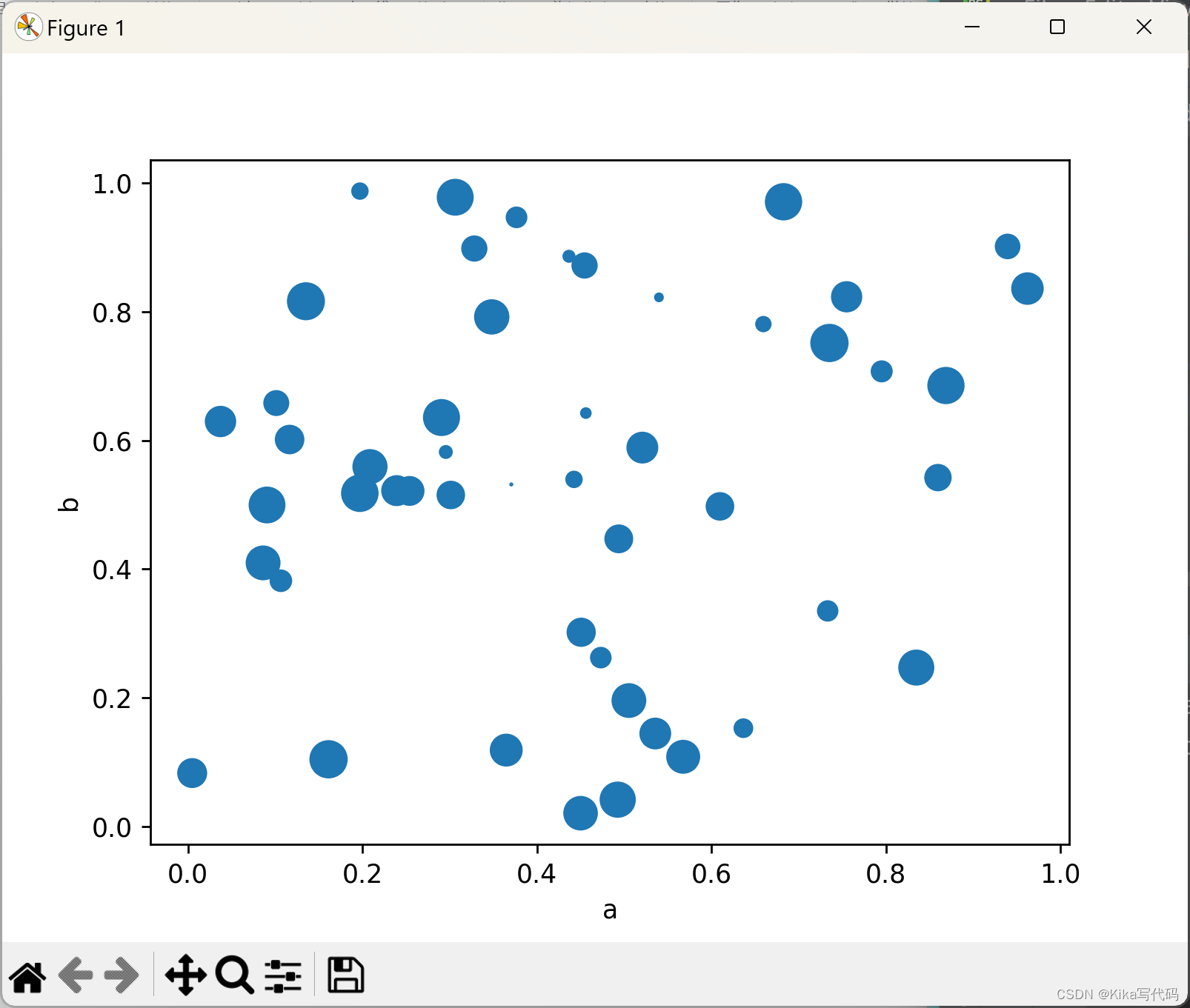
Task: Click the y-axis tick label 0.2
Action: coord(112,699)
